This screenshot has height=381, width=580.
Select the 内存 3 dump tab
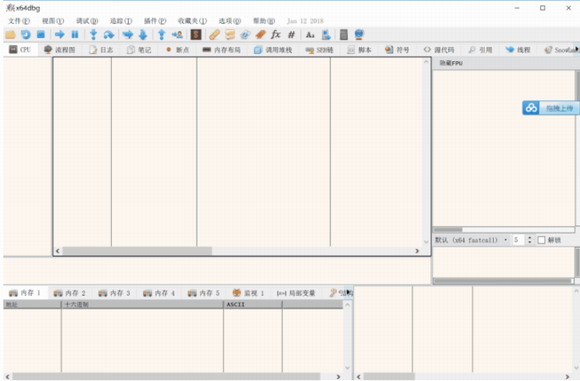[x=114, y=293]
